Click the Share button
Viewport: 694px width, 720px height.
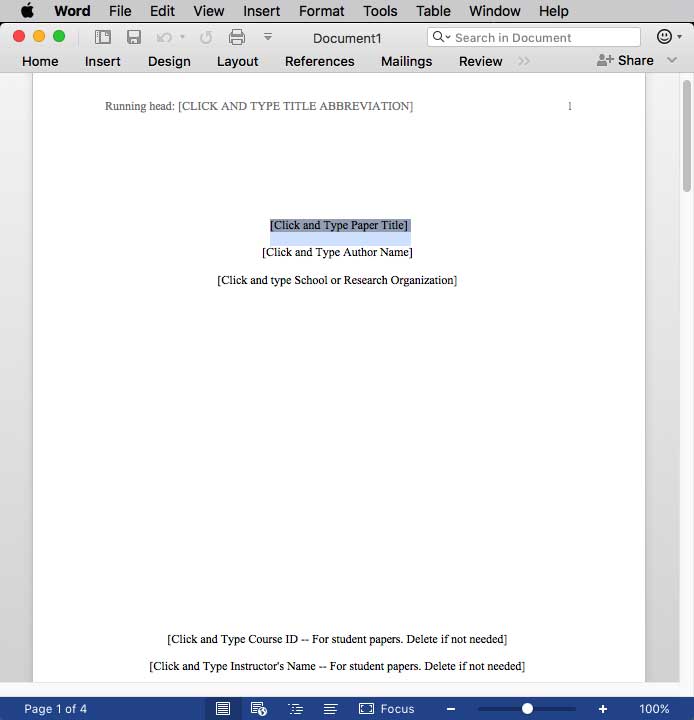pos(625,61)
